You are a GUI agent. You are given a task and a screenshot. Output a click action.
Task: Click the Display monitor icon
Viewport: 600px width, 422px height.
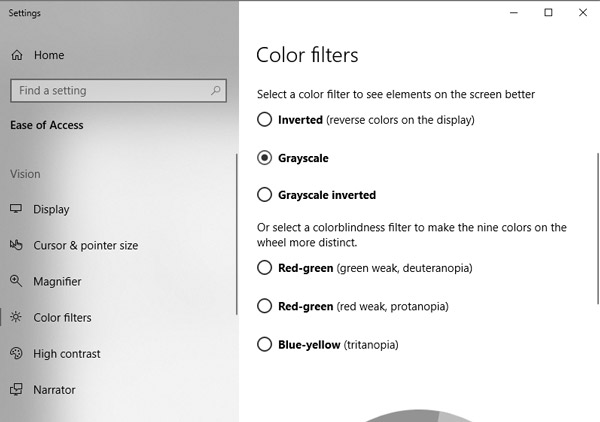[17, 209]
